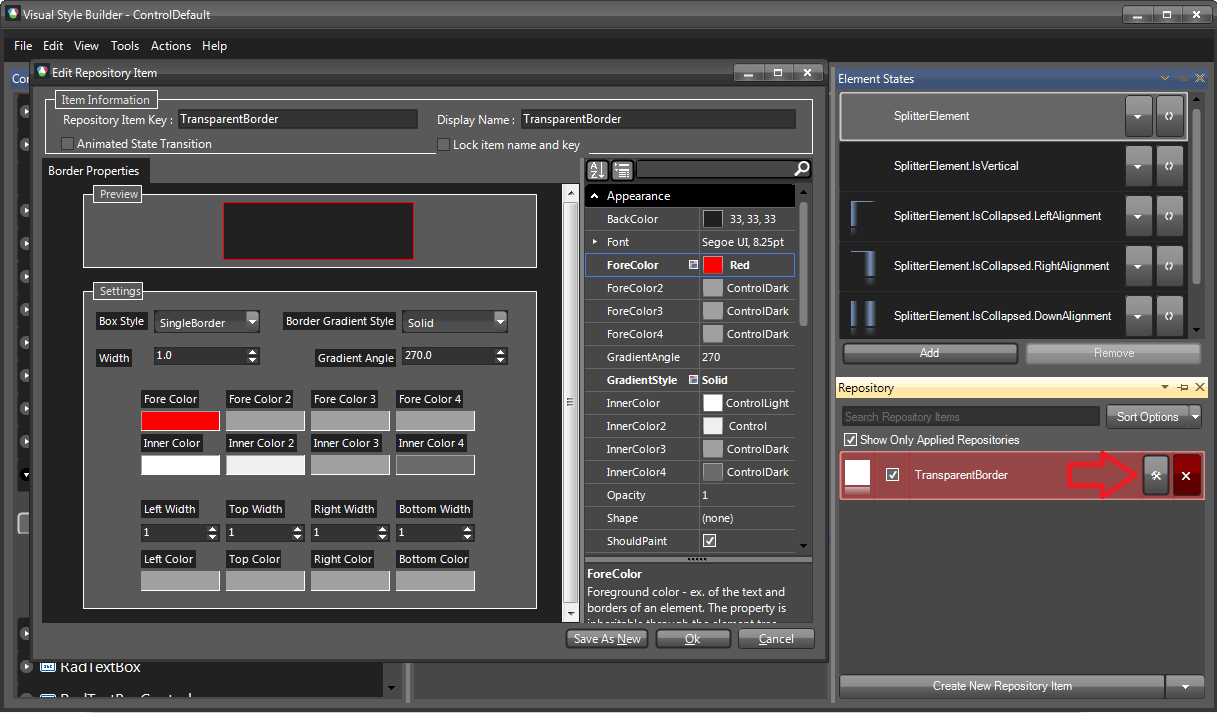Open the View menu
This screenshot has height=713, width=1217.
pos(86,46)
